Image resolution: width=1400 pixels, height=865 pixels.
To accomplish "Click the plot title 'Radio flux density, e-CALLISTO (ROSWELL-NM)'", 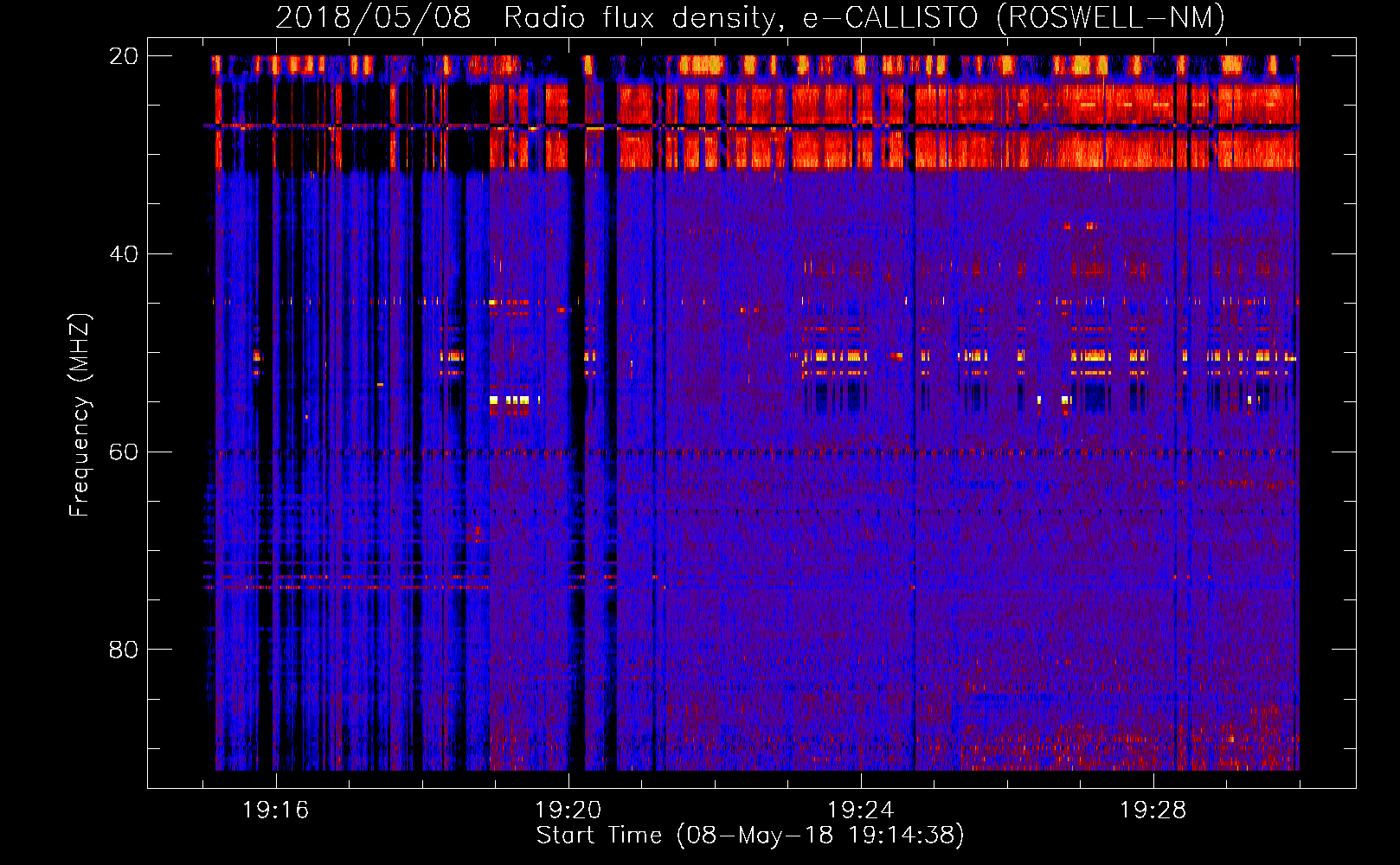I will [864, 17].
